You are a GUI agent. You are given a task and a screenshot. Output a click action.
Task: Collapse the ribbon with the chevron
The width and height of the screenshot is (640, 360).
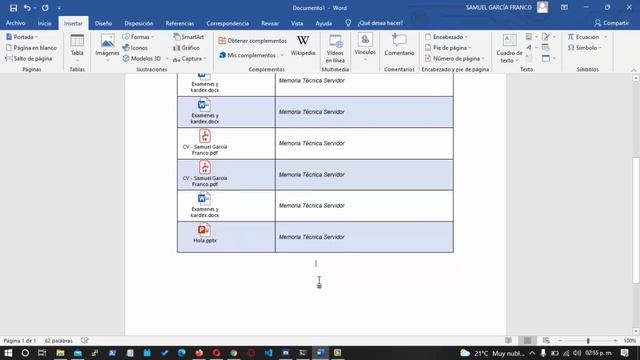pos(633,70)
